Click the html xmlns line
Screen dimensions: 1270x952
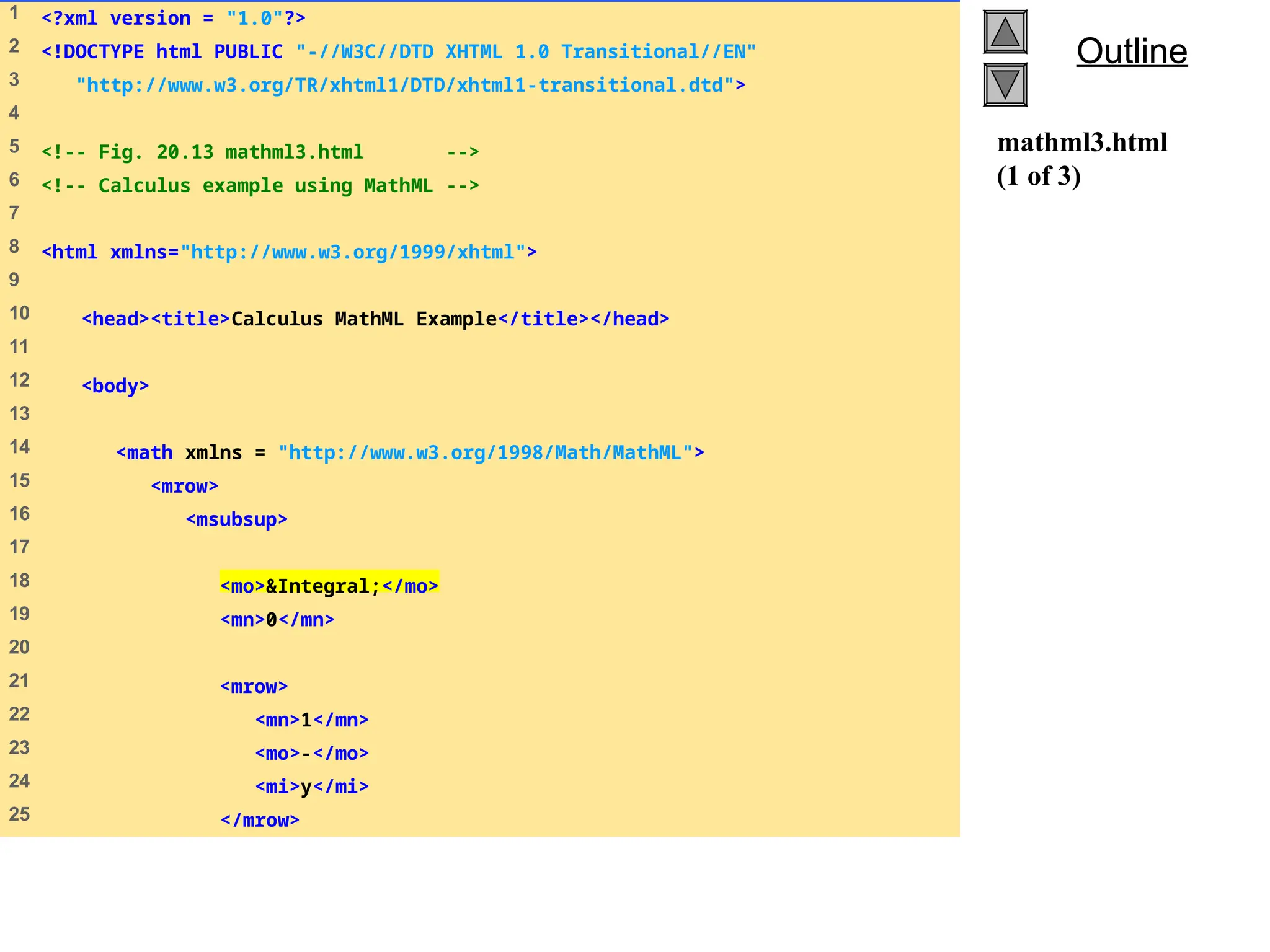point(289,252)
